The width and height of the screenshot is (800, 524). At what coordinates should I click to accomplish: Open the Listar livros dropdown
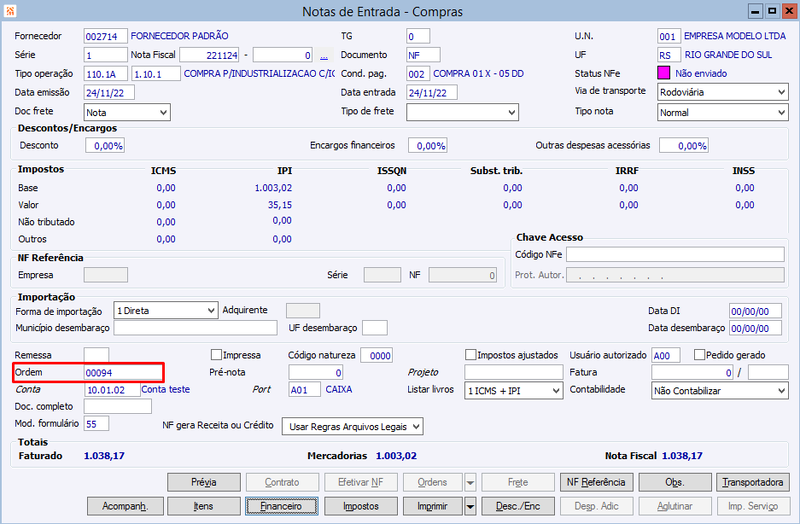(x=514, y=391)
